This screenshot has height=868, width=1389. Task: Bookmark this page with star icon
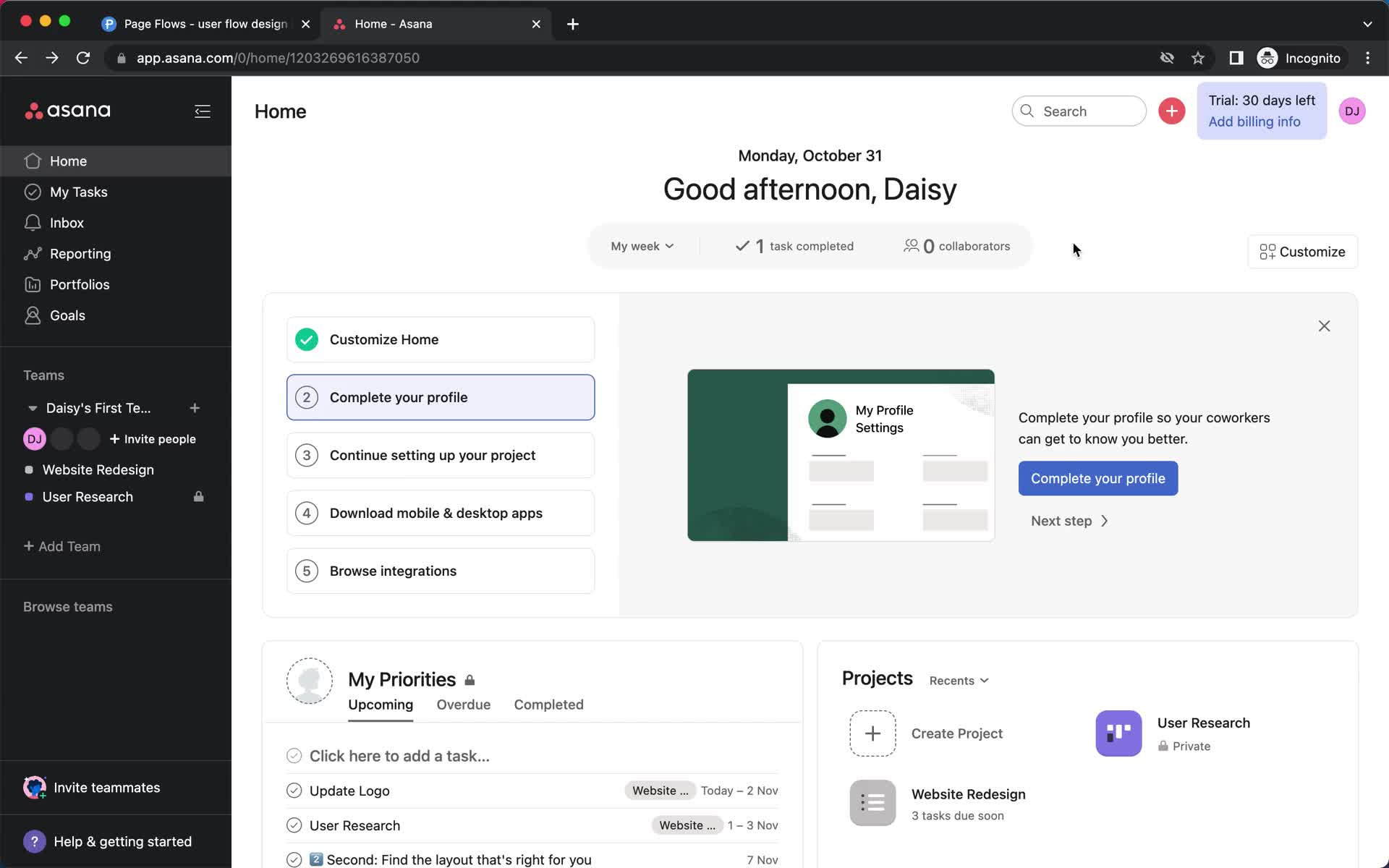1198,58
